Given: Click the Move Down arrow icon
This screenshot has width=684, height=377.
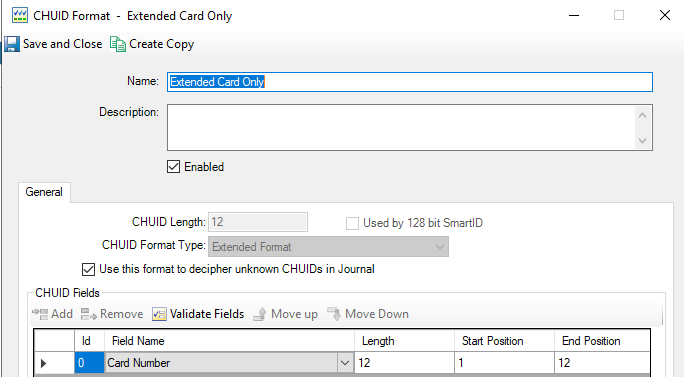Looking at the screenshot, I should click(x=334, y=314).
